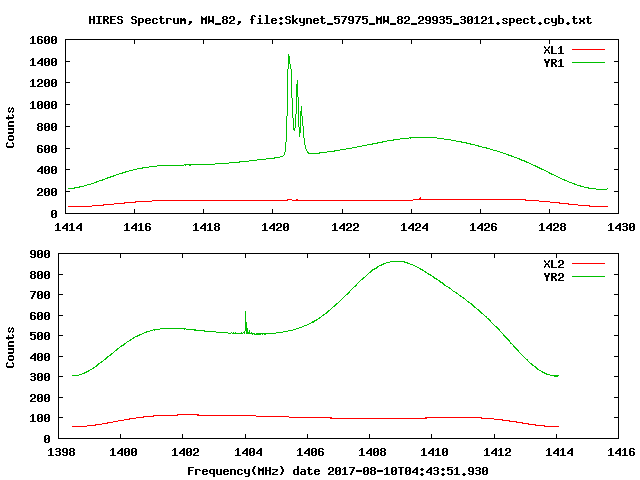Click the 1600 tick label on upper plot

click(x=43, y=40)
